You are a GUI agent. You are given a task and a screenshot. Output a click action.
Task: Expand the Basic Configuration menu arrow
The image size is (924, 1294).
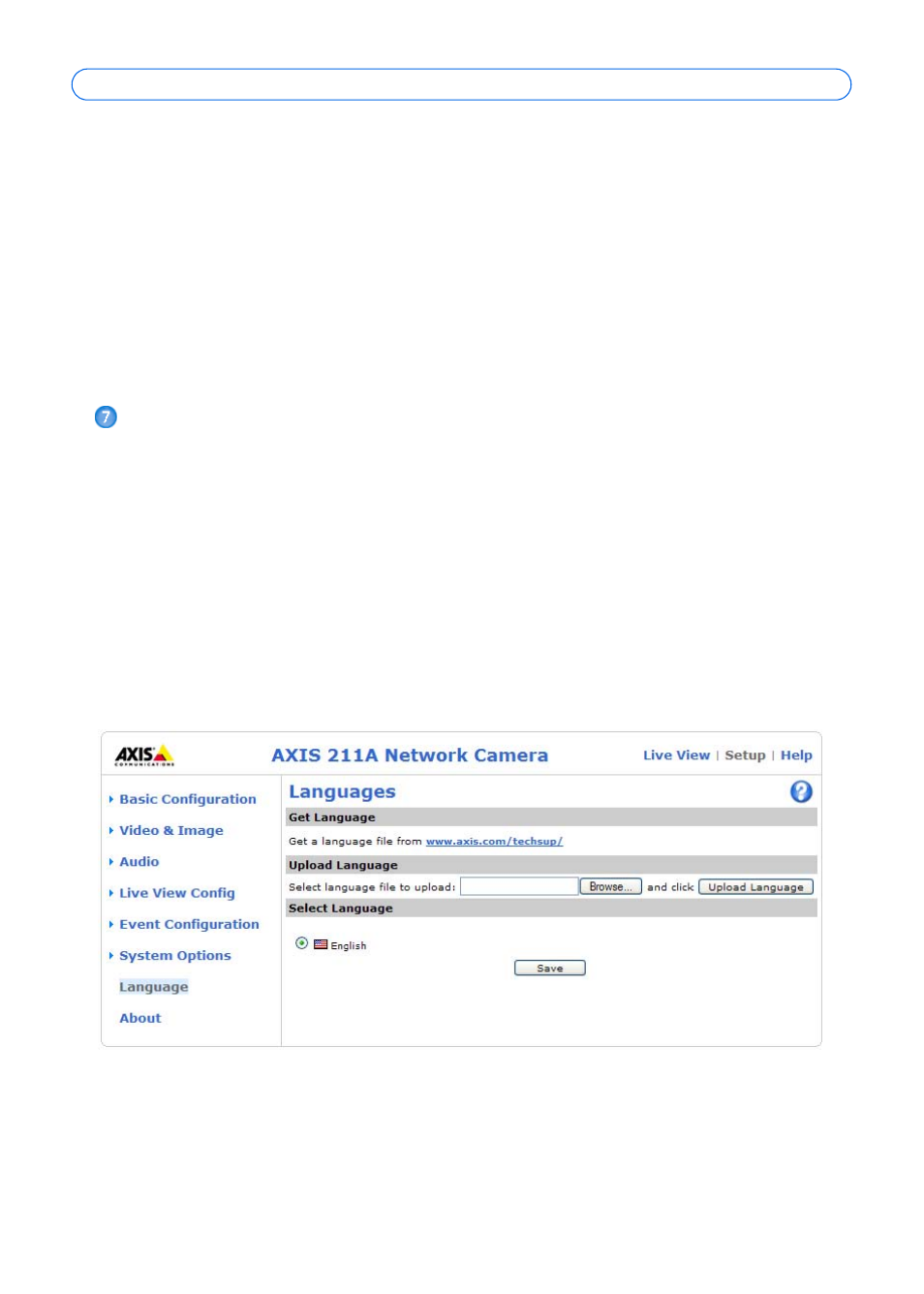pos(111,799)
